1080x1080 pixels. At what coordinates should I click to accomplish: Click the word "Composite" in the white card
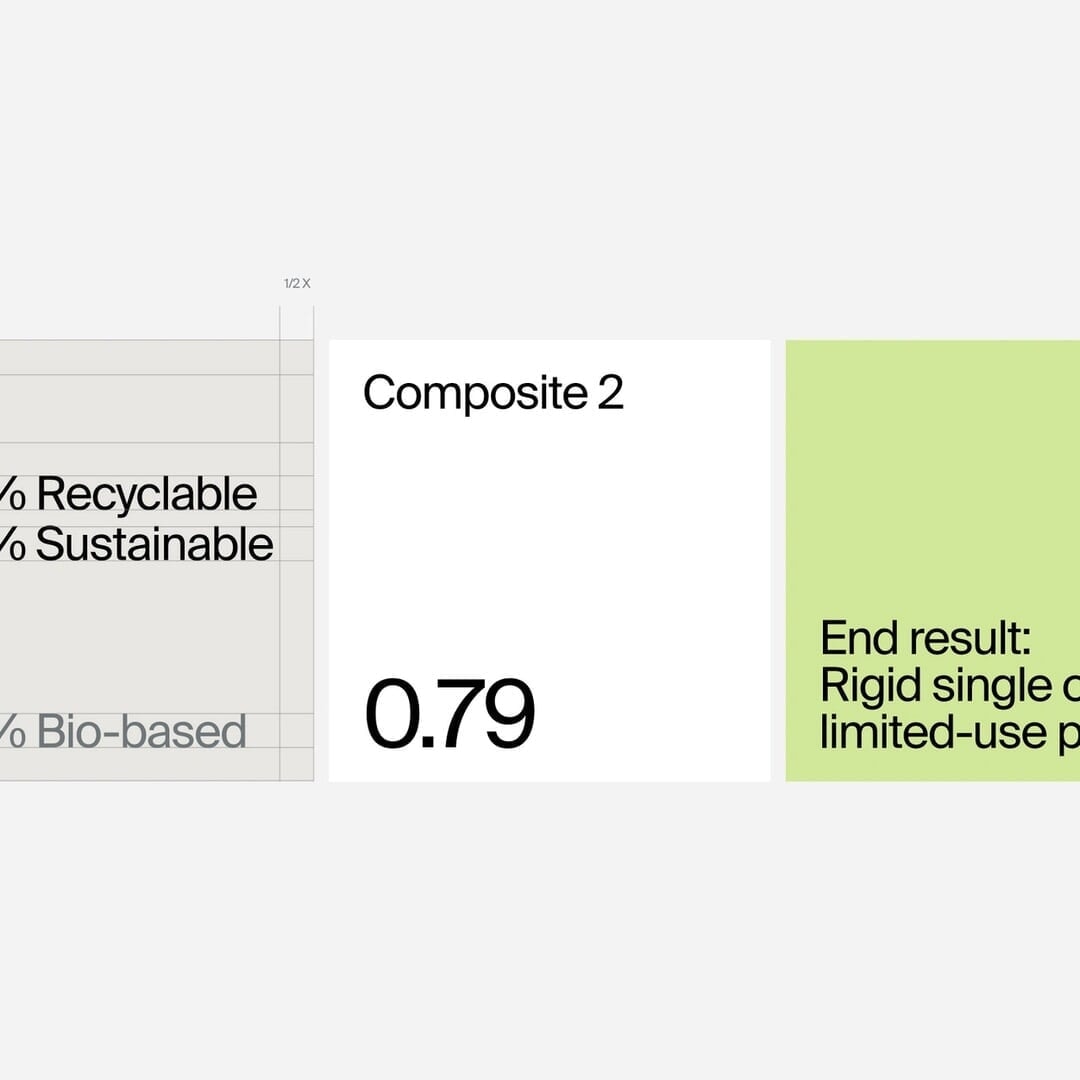tap(475, 394)
